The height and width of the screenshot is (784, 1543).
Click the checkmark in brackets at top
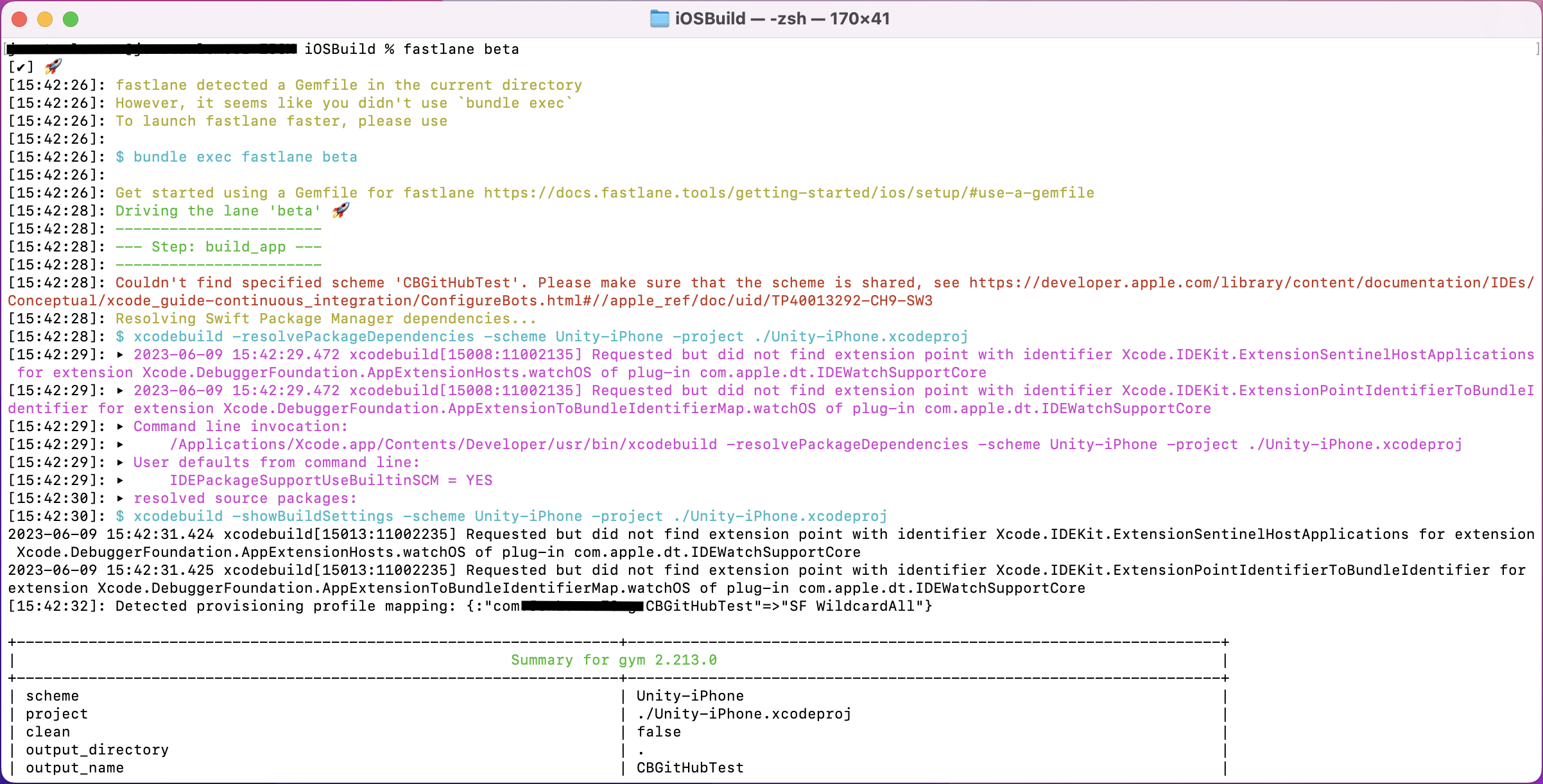pyautogui.click(x=21, y=67)
